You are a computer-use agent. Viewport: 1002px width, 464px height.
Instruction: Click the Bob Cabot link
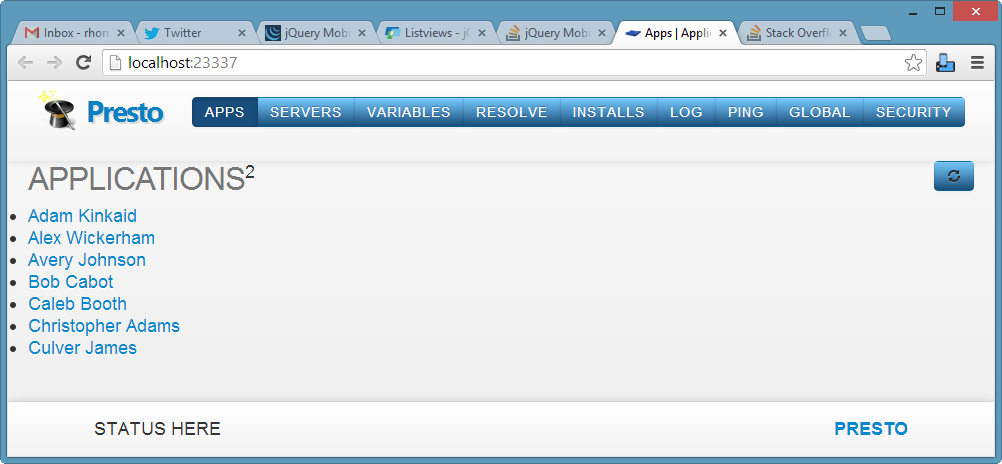71,282
